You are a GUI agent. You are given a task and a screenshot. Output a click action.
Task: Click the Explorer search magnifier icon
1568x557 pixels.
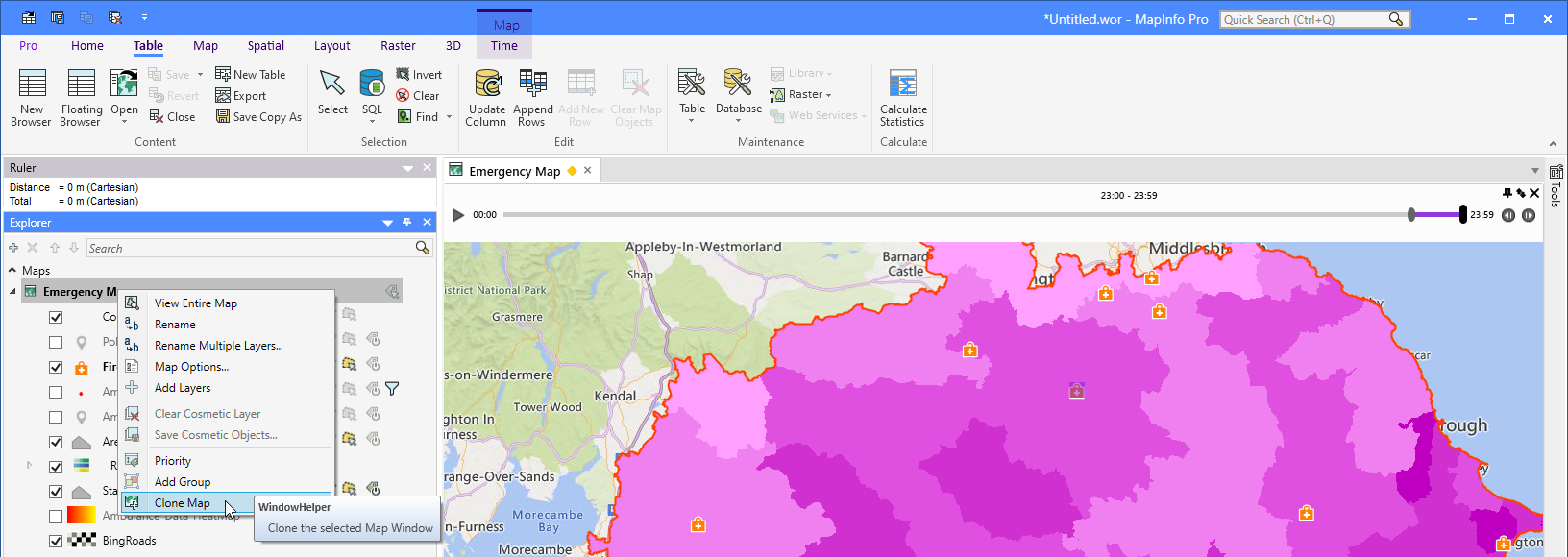pos(422,248)
